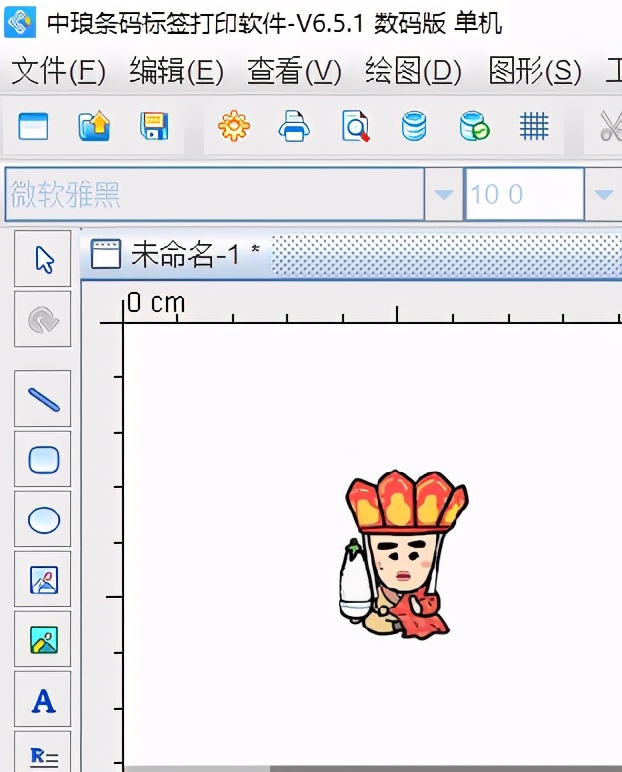The width and height of the screenshot is (622, 772).
Task: Open database settings with the database icon
Action: 414,126
